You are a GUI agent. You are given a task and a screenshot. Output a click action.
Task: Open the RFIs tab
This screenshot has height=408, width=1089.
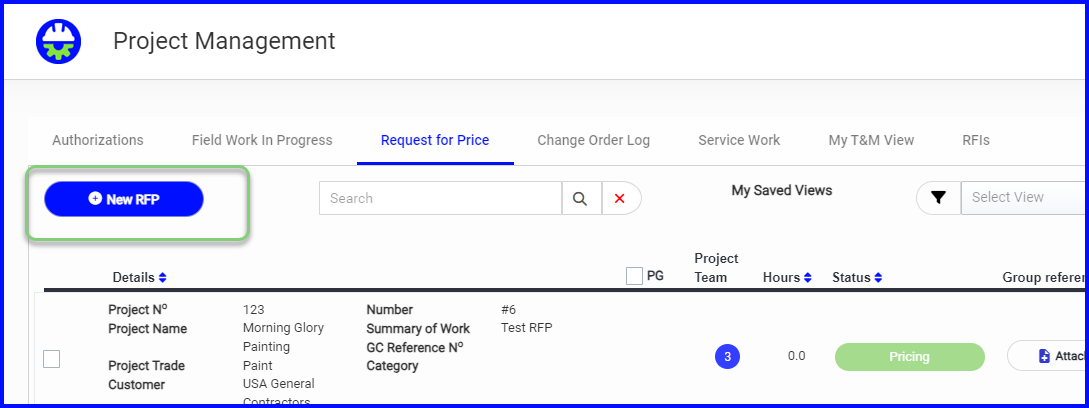(976, 140)
